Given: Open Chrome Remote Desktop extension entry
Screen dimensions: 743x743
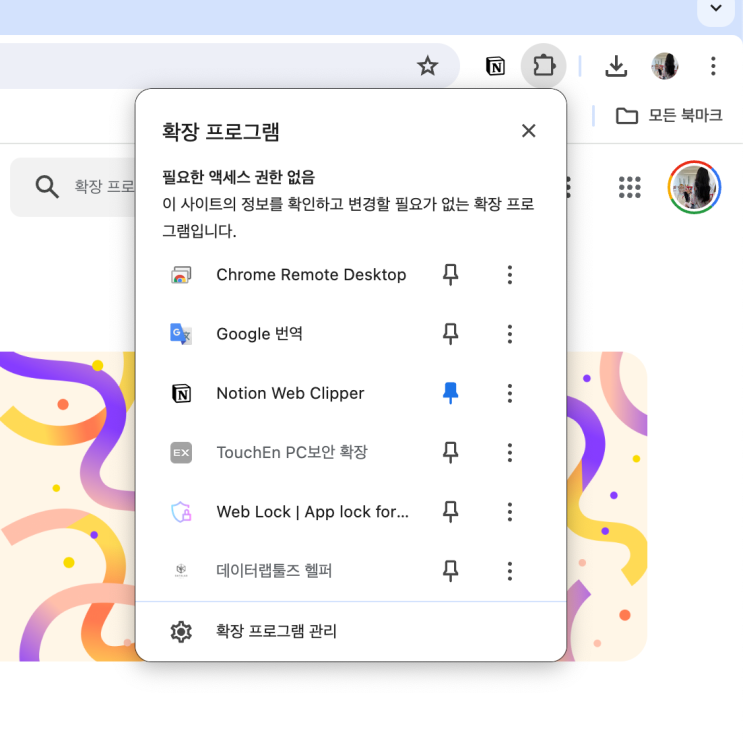Looking at the screenshot, I should 311,275.
